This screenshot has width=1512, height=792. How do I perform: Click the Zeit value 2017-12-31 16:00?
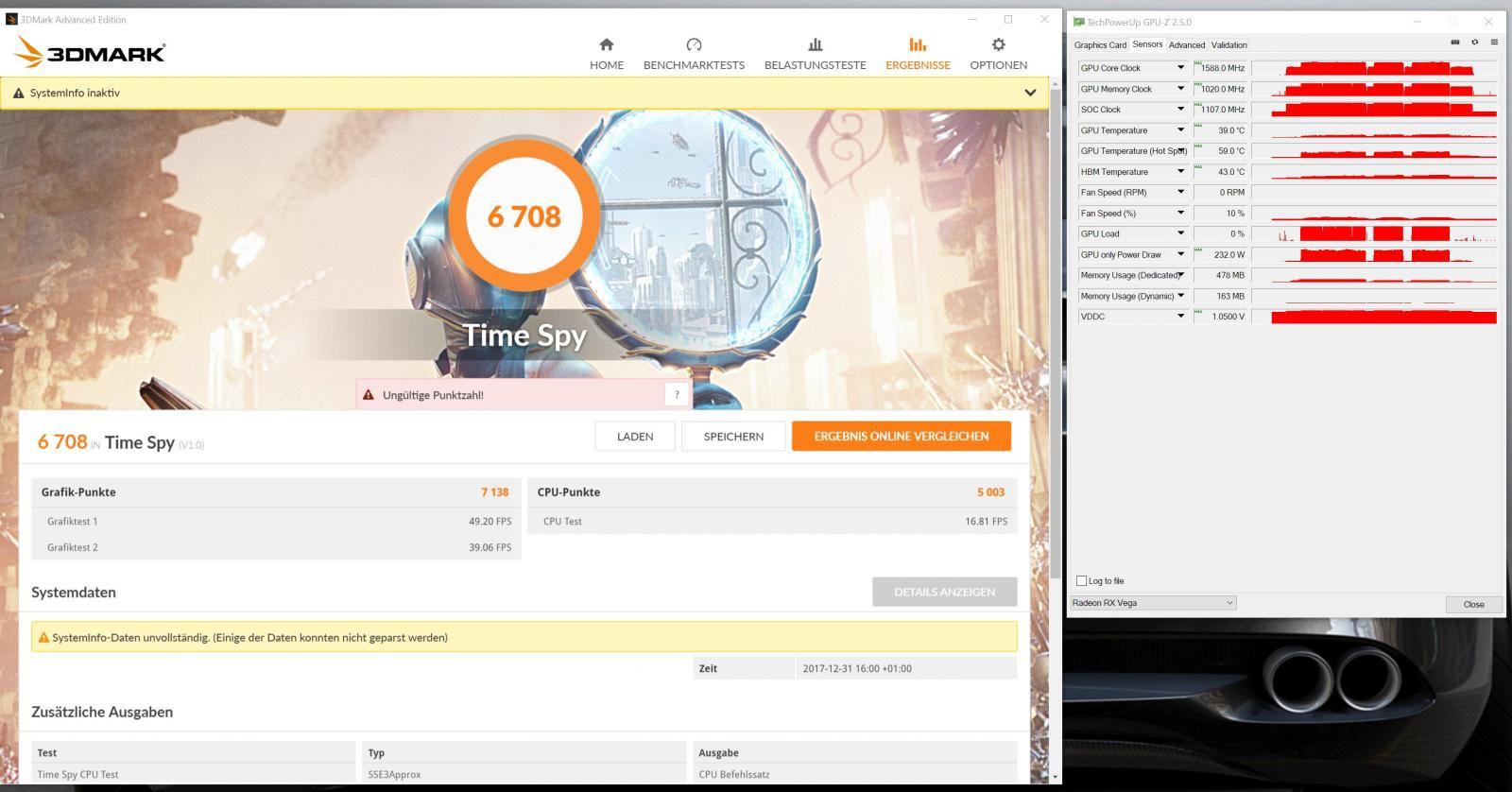(x=857, y=668)
